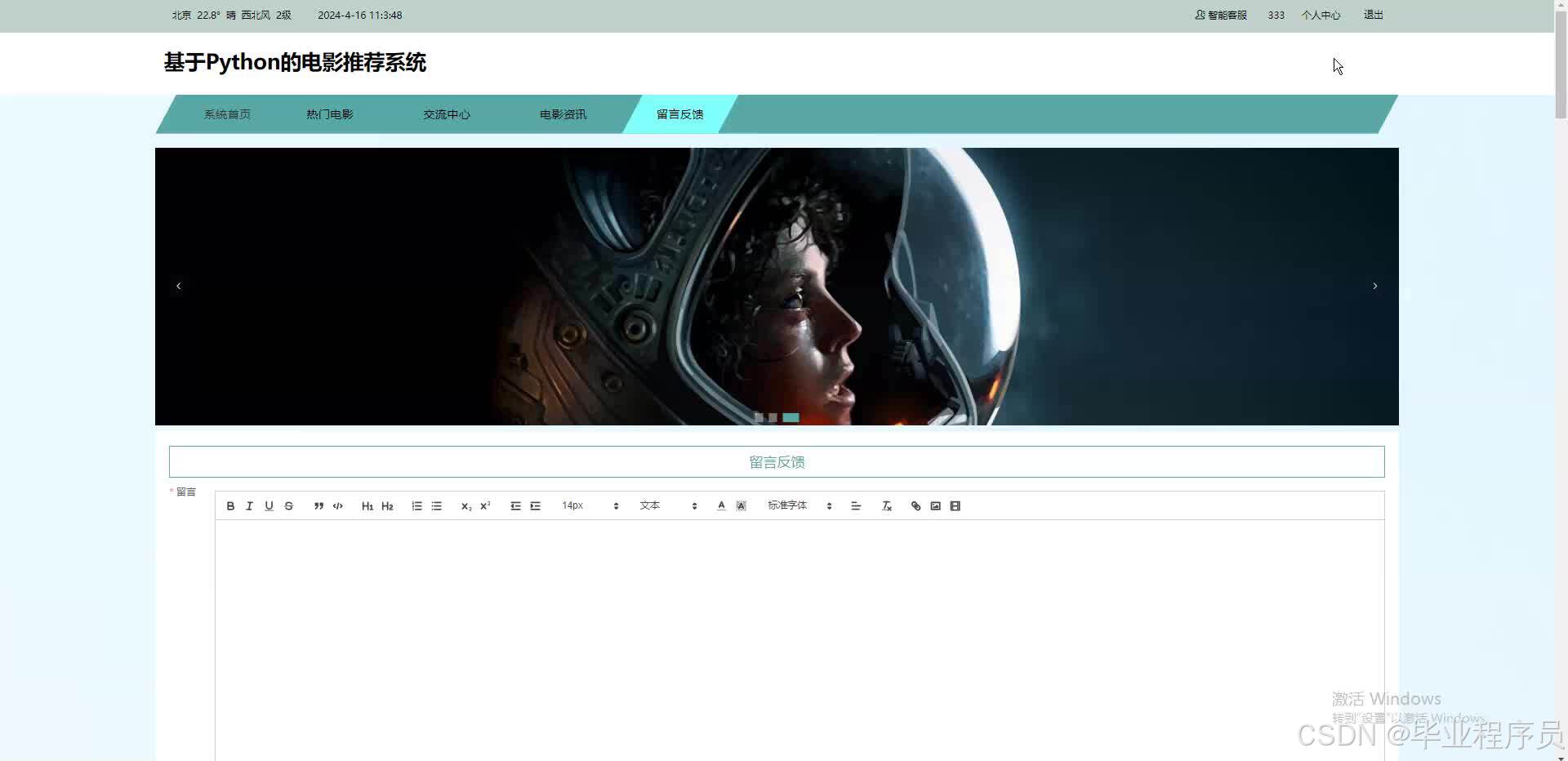
Task: Click the 留言反馈 section heading
Action: (777, 462)
